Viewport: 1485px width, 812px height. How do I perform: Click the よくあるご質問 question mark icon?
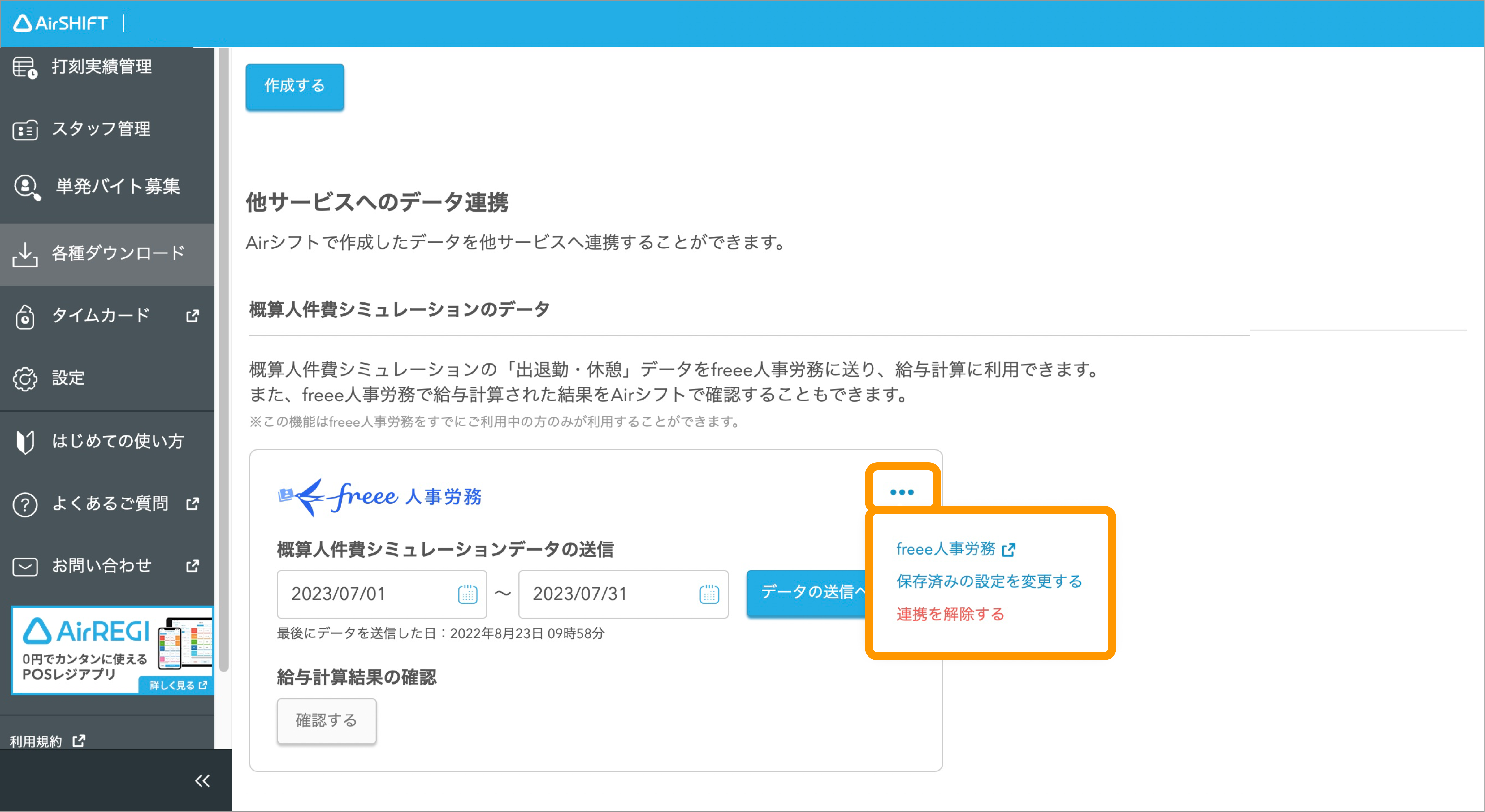pyautogui.click(x=25, y=505)
